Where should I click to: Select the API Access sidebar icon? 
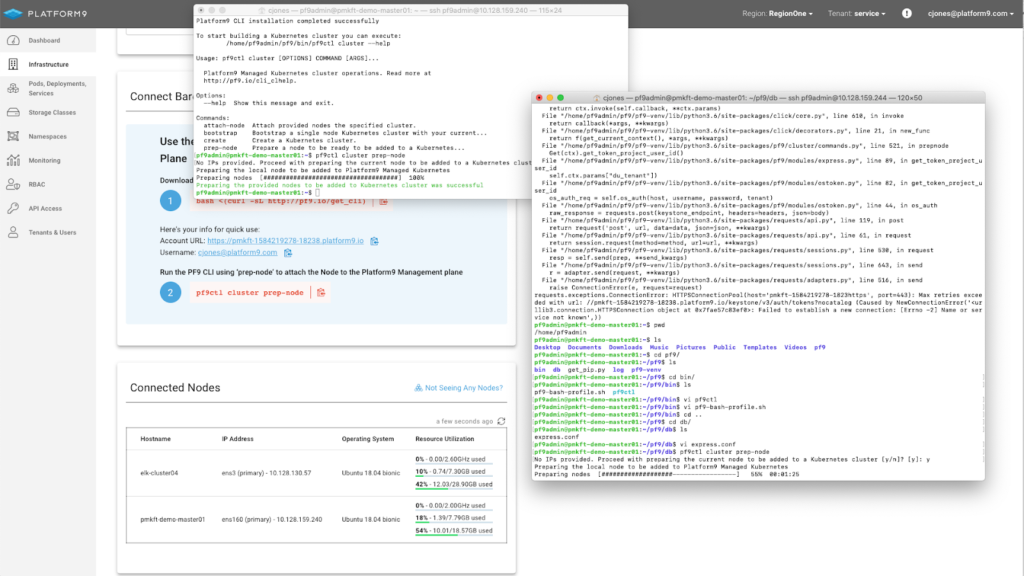(11, 207)
